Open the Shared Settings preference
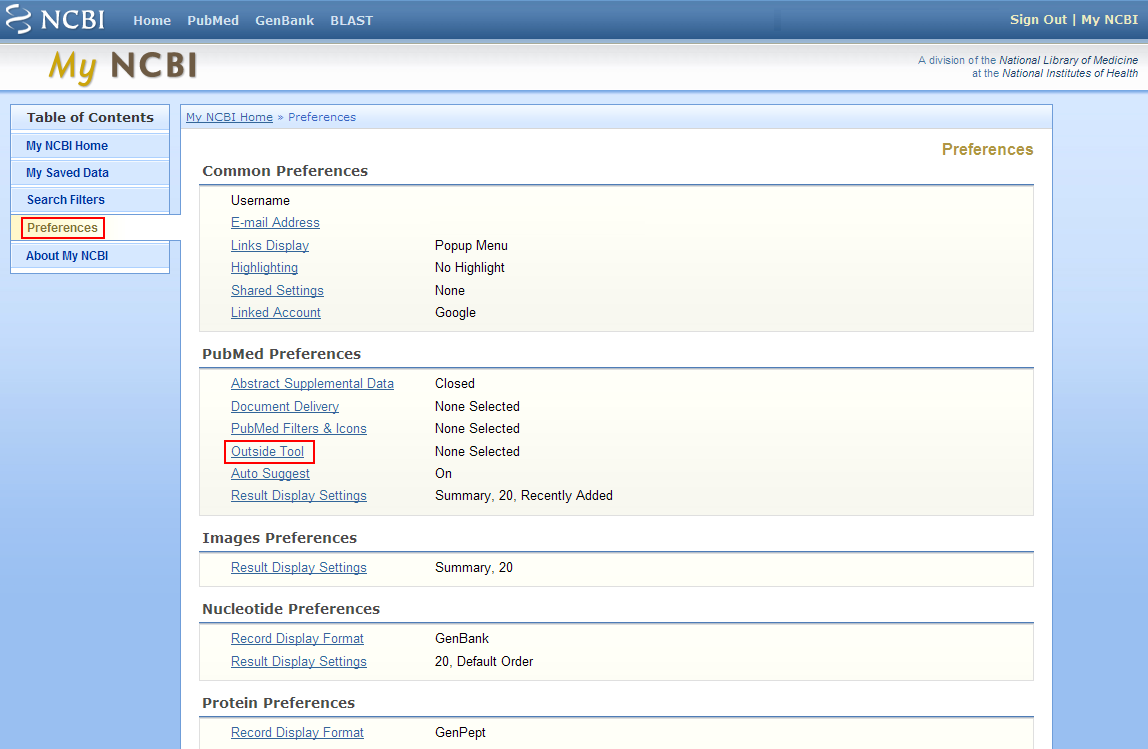This screenshot has width=1148, height=749. click(x=277, y=291)
